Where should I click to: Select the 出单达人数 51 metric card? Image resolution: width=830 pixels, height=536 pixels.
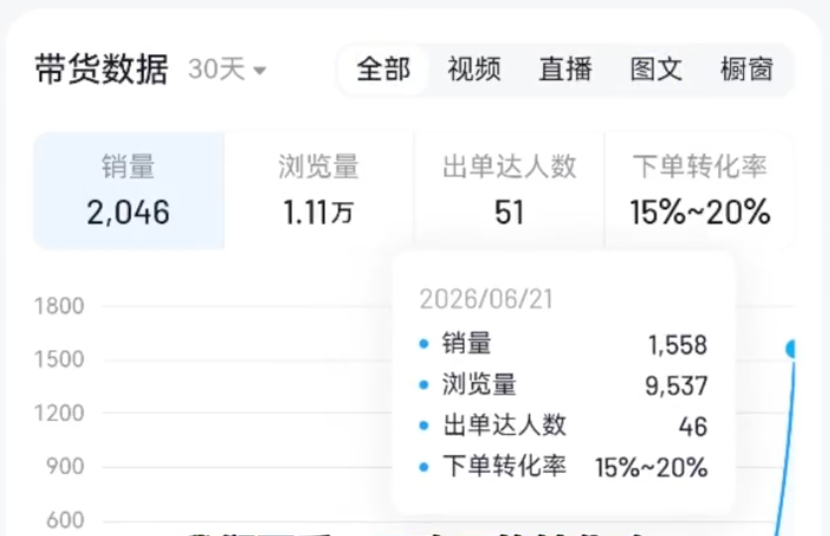(509, 190)
